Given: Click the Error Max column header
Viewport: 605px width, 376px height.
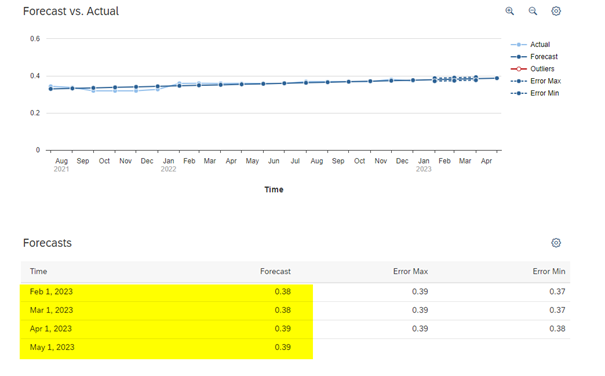Looking at the screenshot, I should tap(411, 271).
